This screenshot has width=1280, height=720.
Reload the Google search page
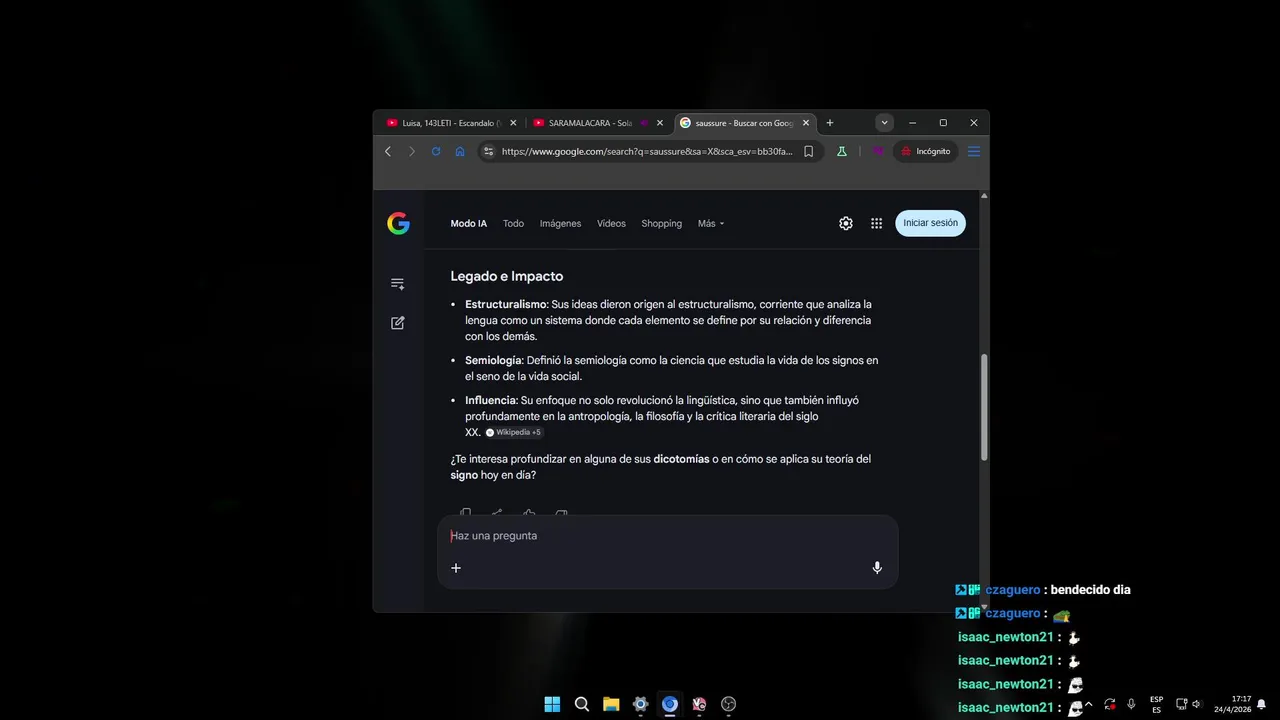tap(436, 151)
